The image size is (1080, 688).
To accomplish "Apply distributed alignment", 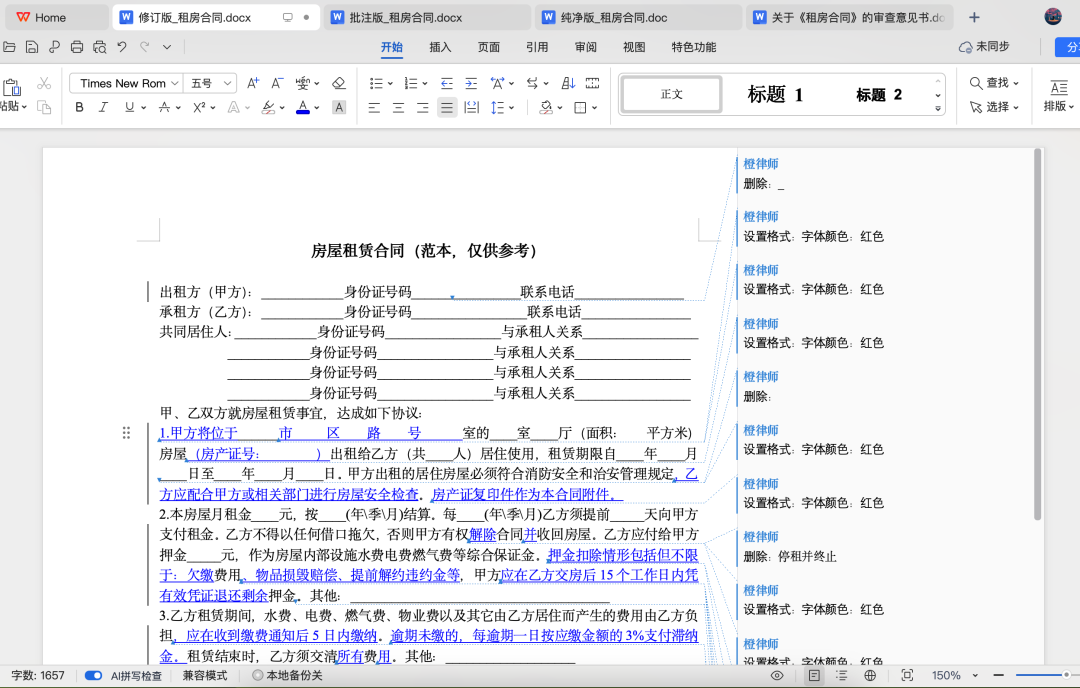I will 472,107.
